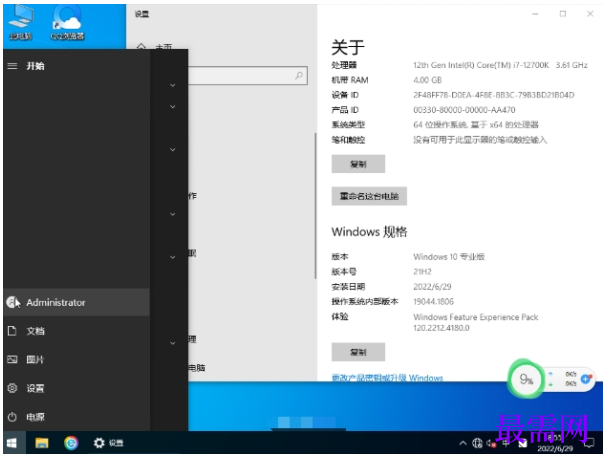Open File Explorer from the taskbar
This screenshot has height=460, width=607.
(42, 443)
